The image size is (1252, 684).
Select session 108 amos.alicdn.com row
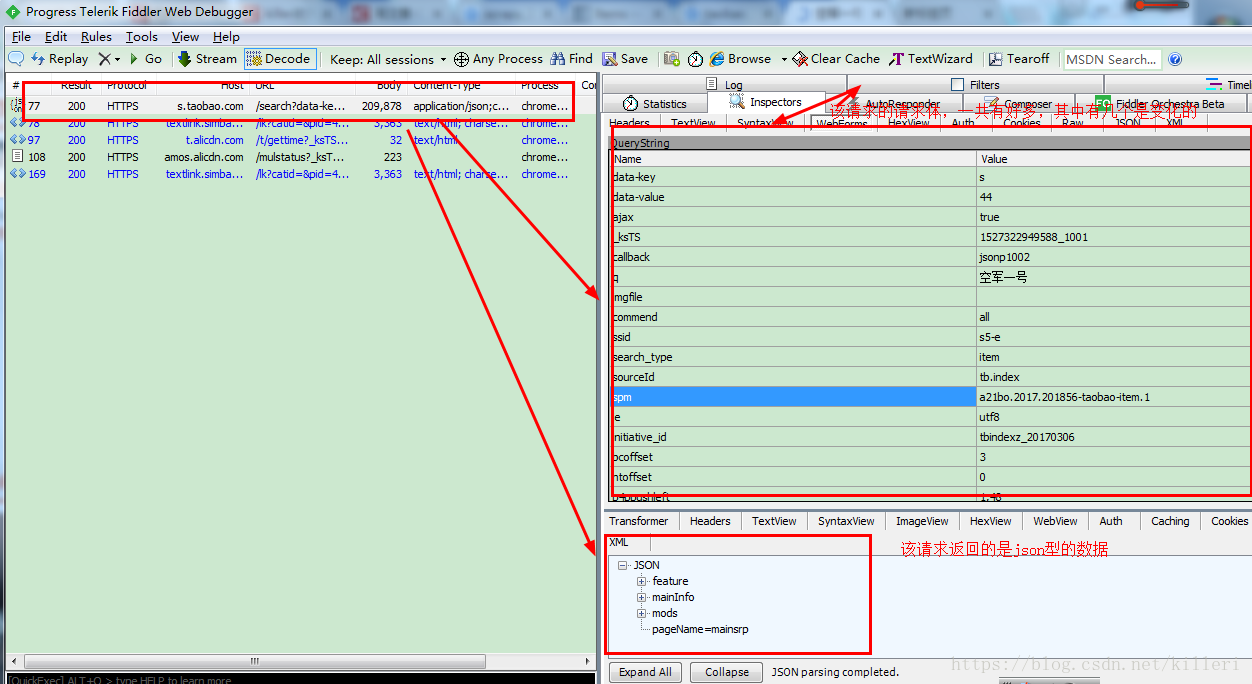tap(300, 157)
